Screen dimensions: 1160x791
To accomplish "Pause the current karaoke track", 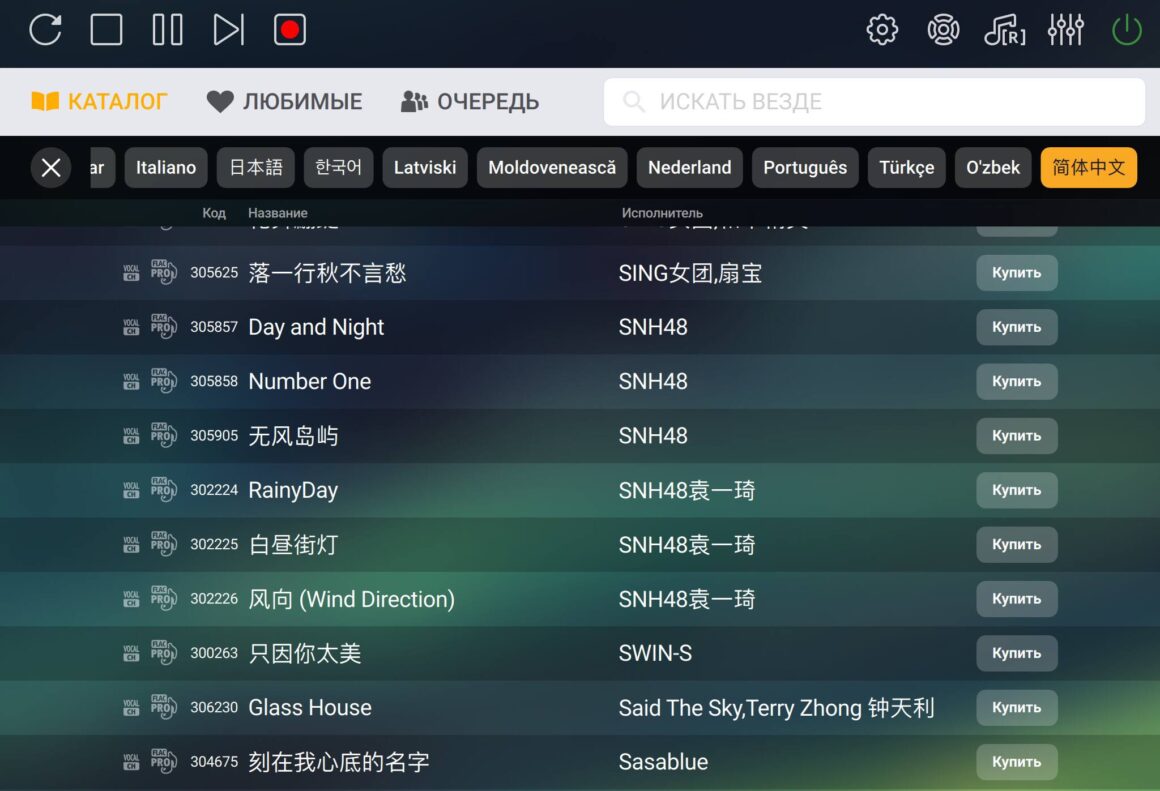I will pyautogui.click(x=167, y=30).
